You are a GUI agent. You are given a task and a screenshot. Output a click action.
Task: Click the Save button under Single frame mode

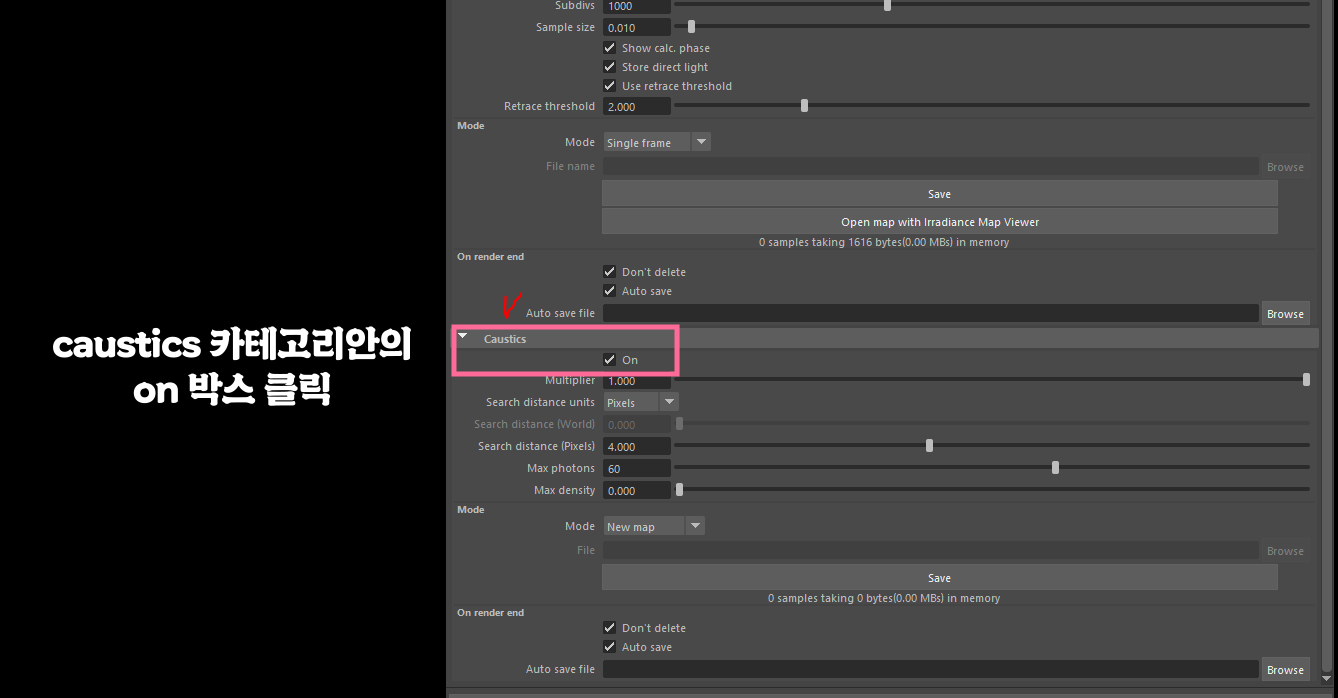click(940, 194)
